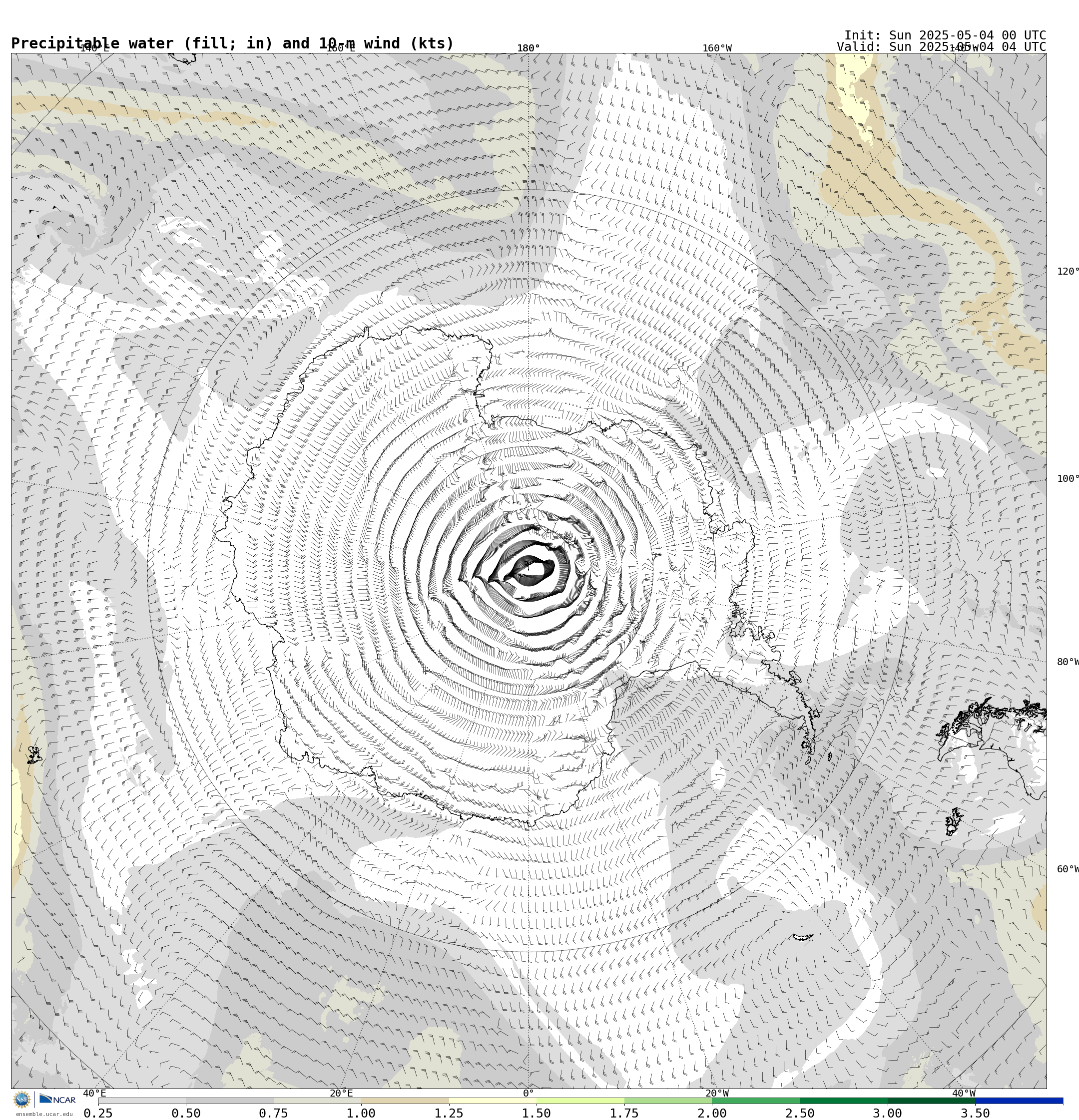Click the 1.25 colorbar tick label
Image resolution: width=1079 pixels, height=1120 pixels.
pos(449,1113)
